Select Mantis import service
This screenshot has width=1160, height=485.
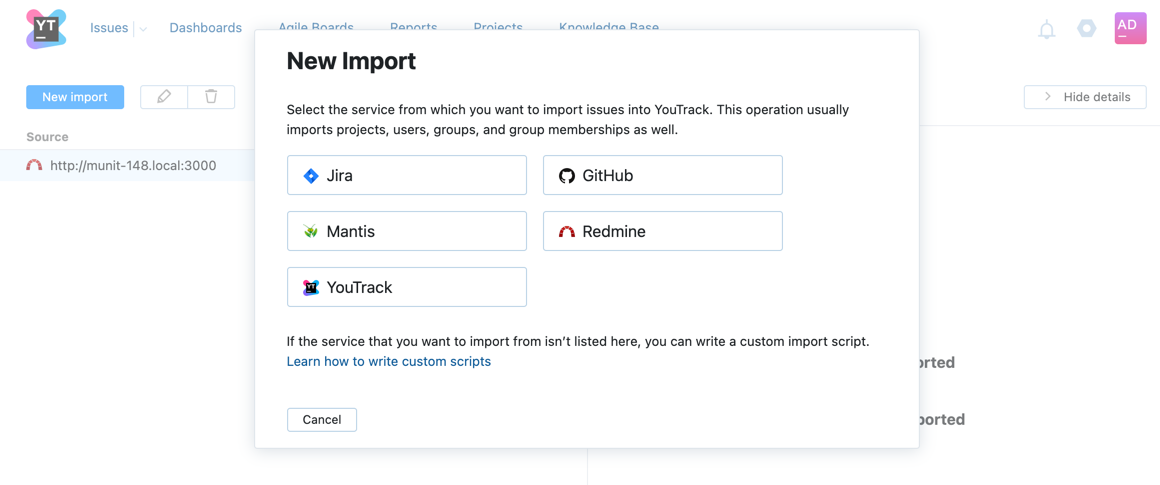[406, 231]
